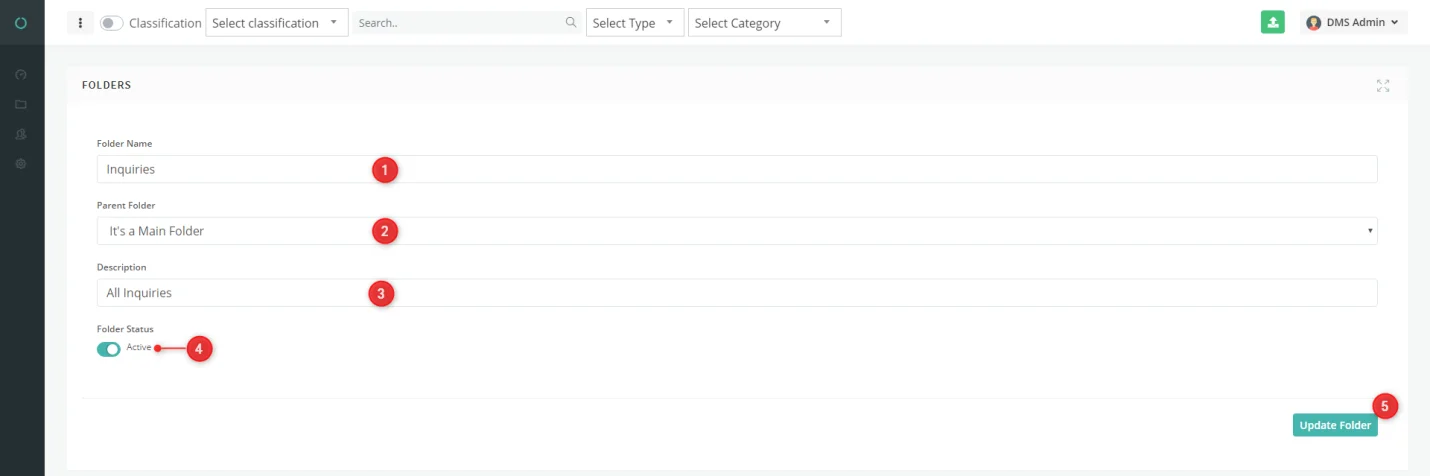The image size is (1430, 476).
Task: Toggle the Classification switch
Action: click(111, 22)
